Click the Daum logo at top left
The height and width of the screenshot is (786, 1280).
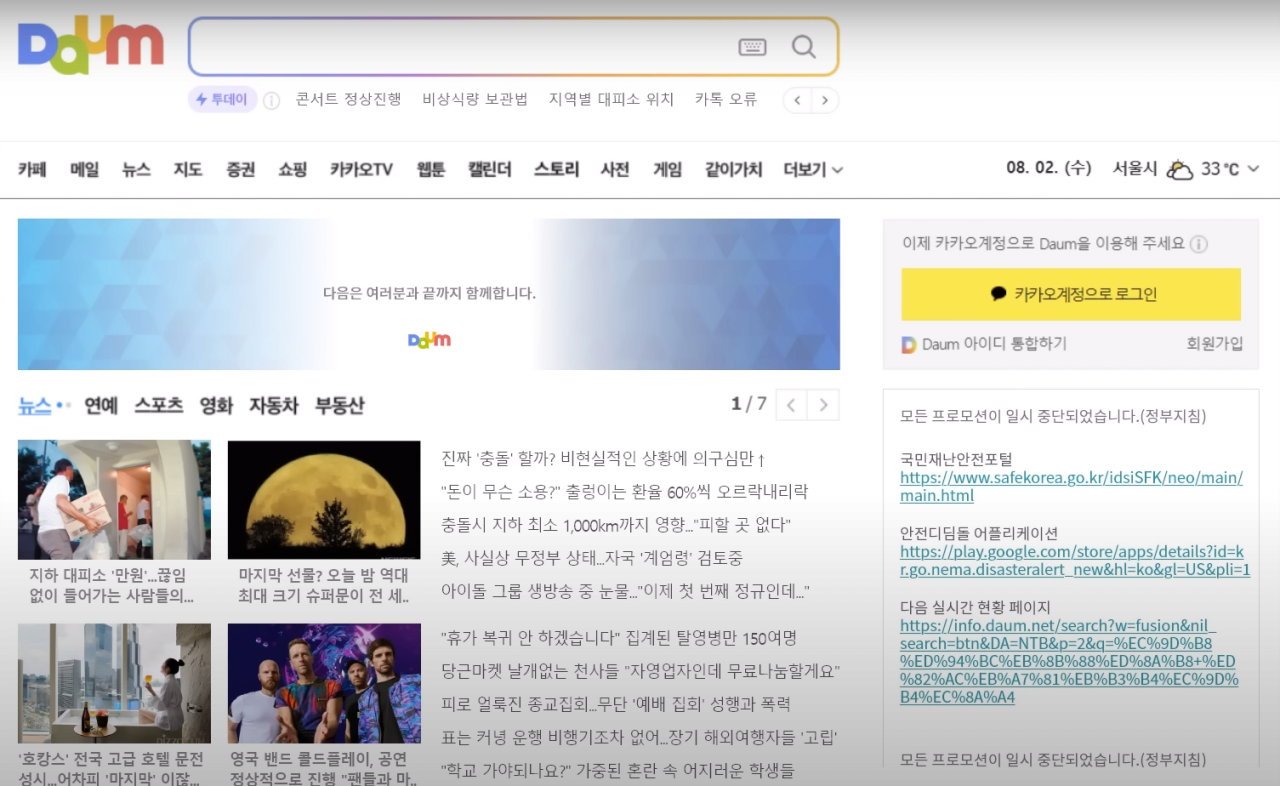pos(90,45)
